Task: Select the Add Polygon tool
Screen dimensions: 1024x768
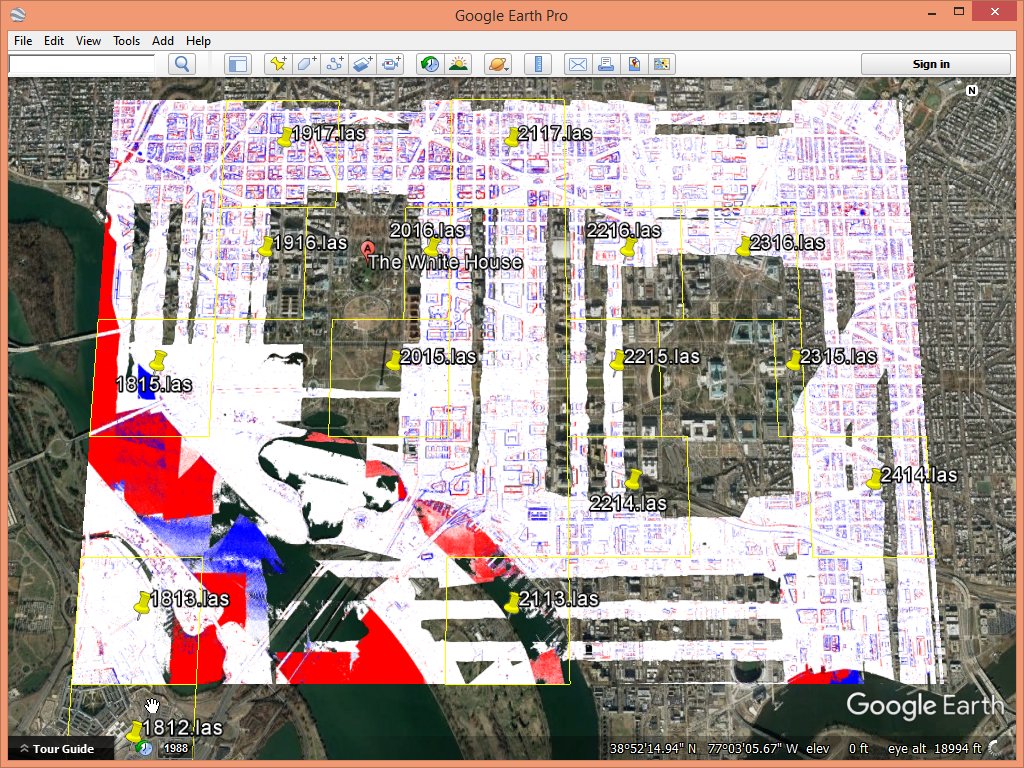Action: tap(306, 64)
